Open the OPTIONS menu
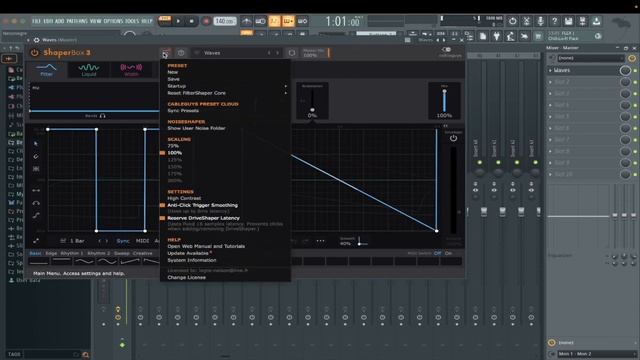 pos(113,21)
